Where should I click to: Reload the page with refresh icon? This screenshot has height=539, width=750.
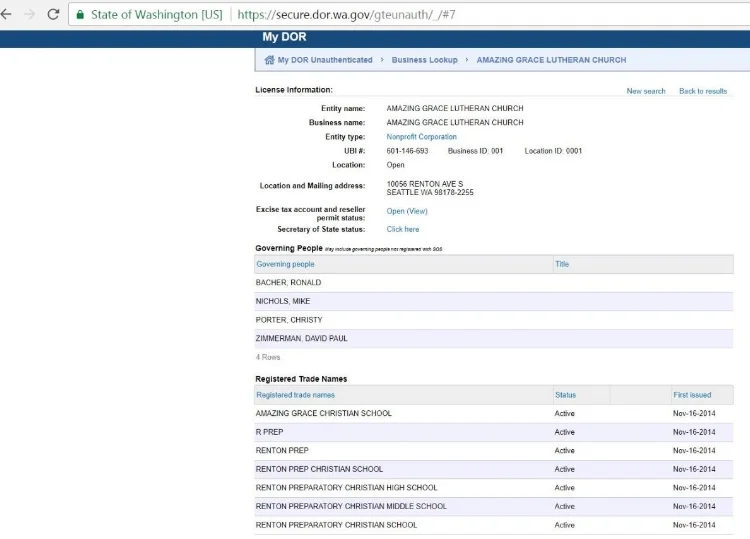click(x=53, y=14)
